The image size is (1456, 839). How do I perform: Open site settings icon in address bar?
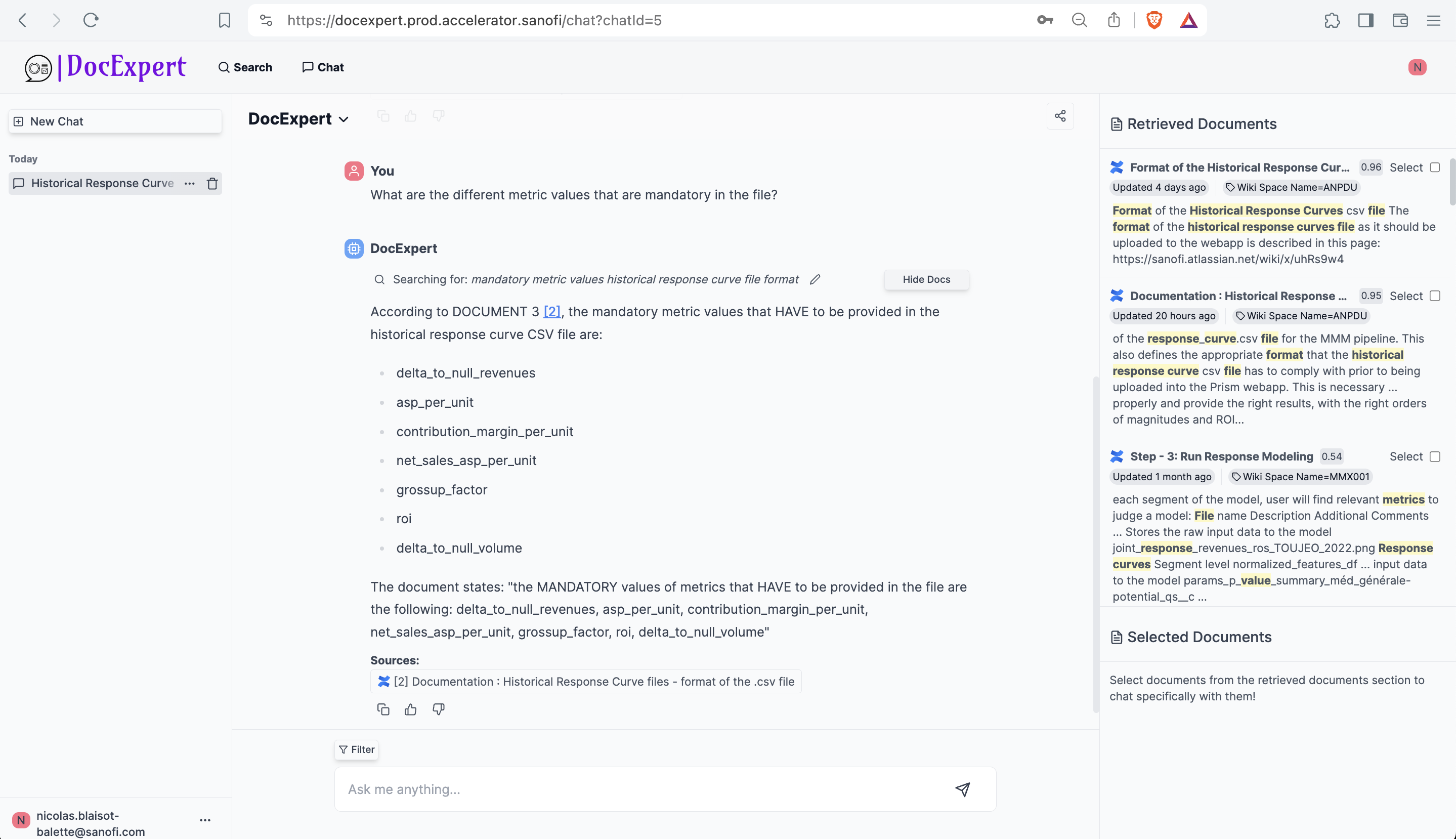(x=266, y=20)
